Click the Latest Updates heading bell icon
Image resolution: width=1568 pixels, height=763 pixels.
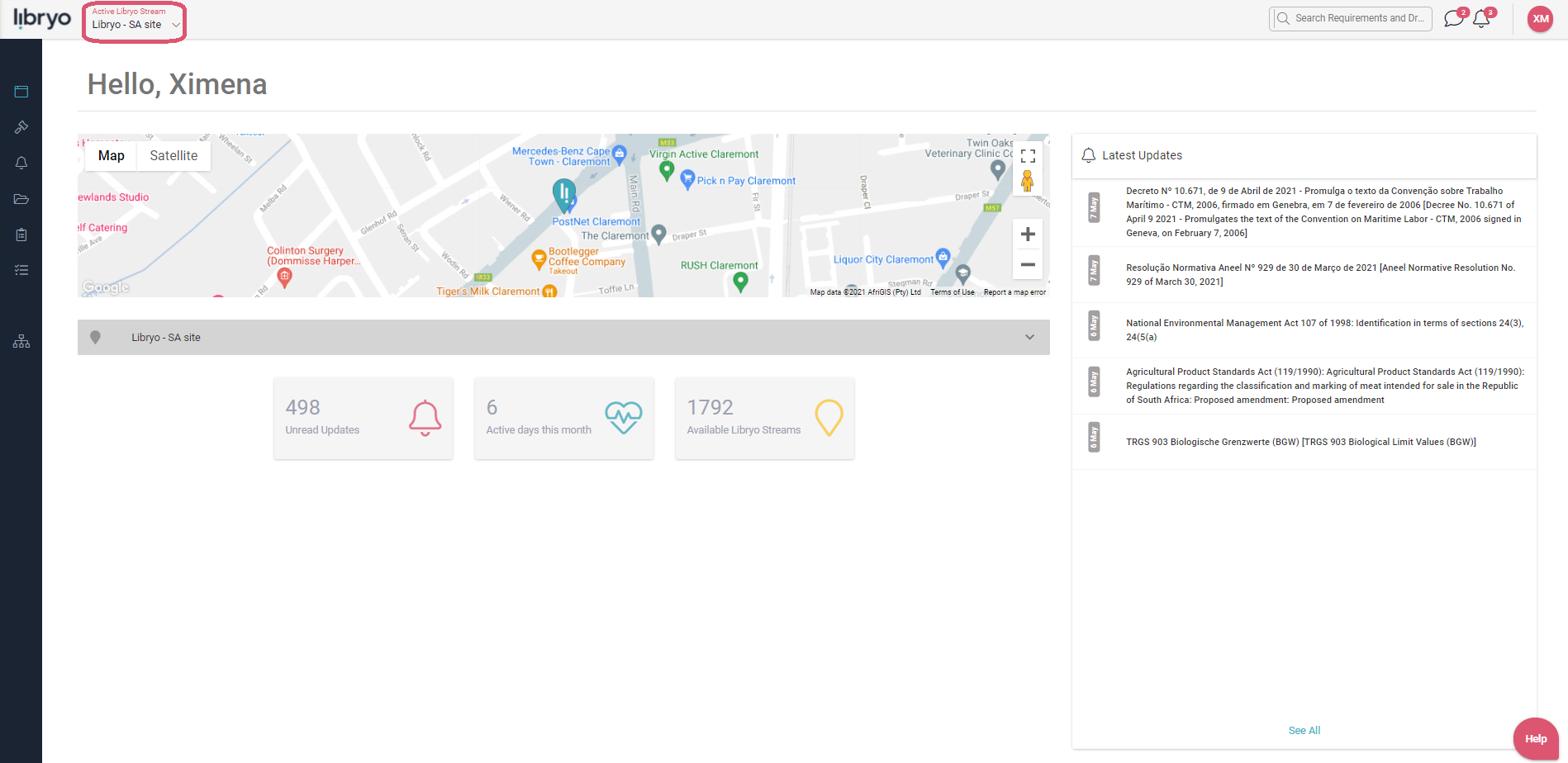1089,155
